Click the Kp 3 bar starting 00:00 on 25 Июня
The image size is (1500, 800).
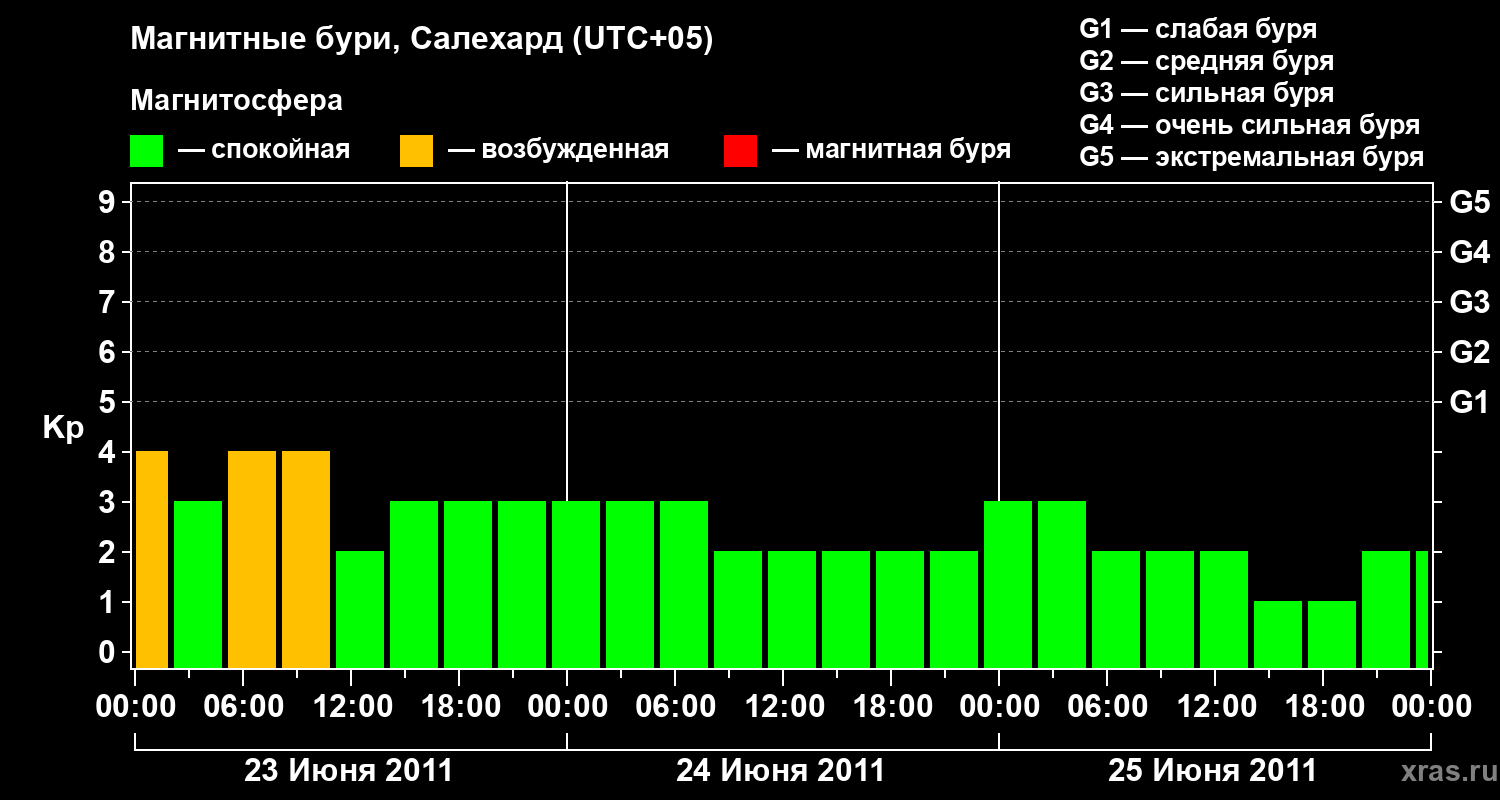pos(1008,584)
